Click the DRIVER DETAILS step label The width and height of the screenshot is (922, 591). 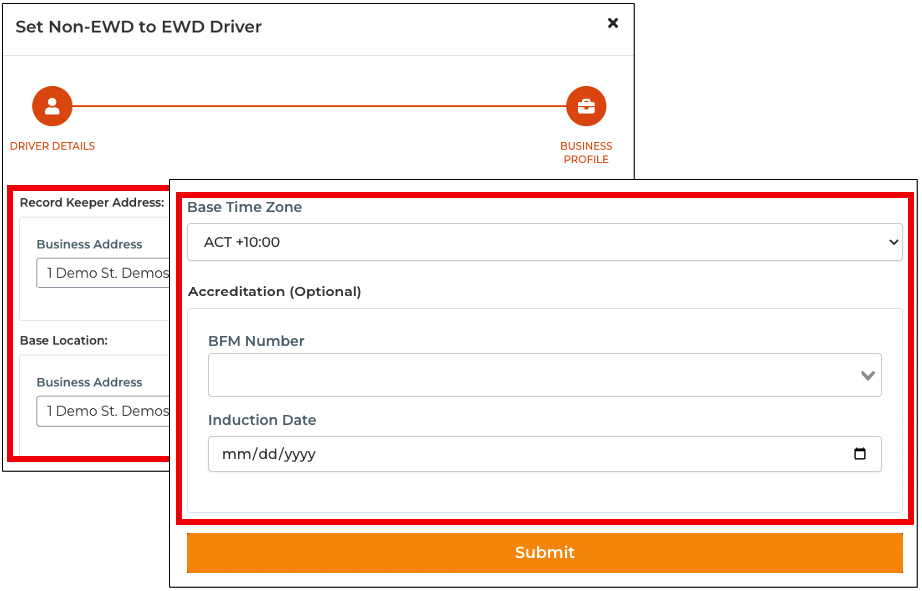pos(52,146)
